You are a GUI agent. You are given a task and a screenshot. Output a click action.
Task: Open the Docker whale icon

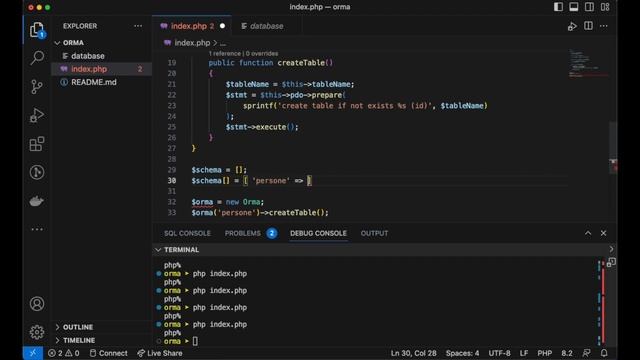pos(37,201)
